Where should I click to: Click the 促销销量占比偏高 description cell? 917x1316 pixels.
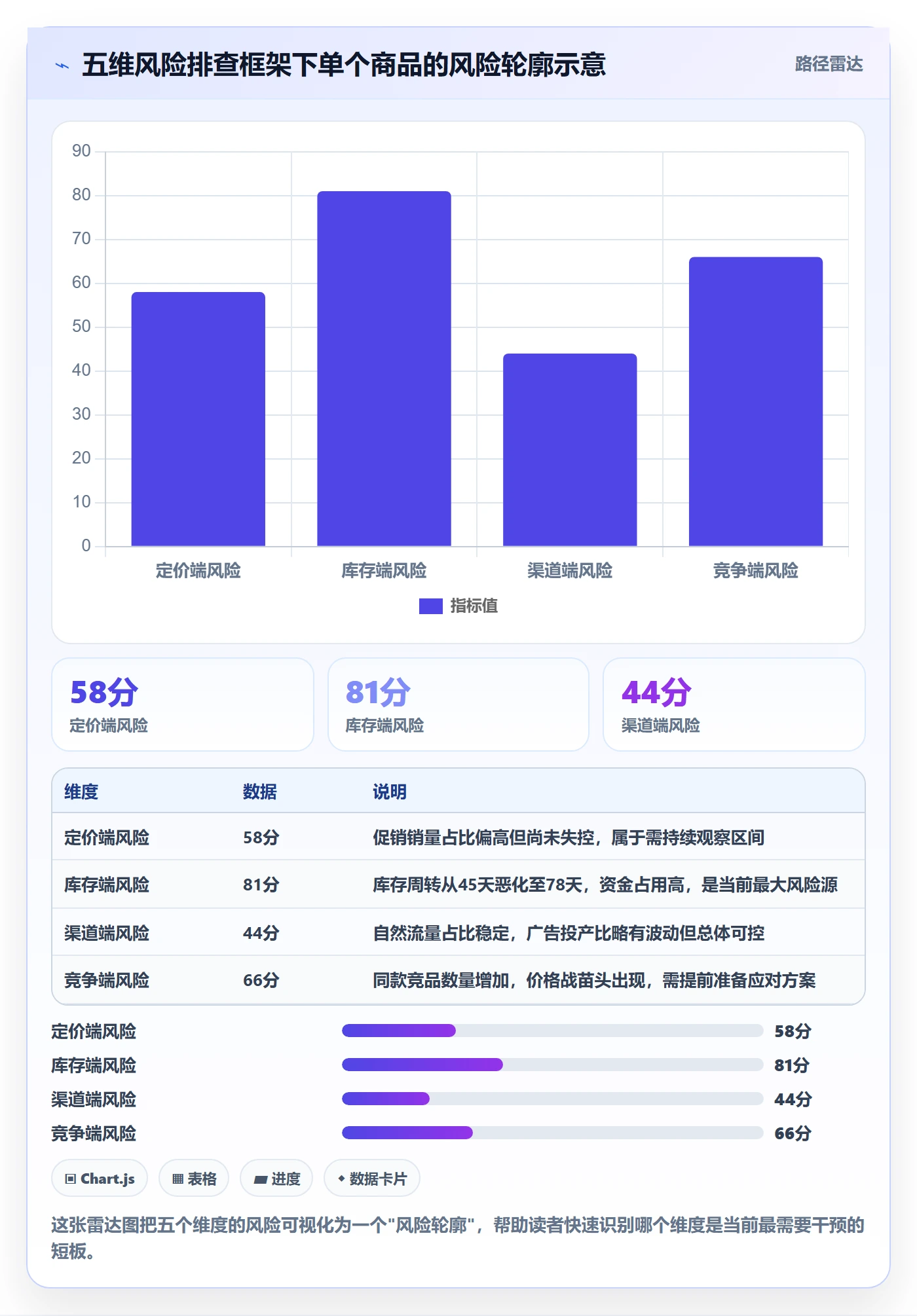click(x=569, y=837)
